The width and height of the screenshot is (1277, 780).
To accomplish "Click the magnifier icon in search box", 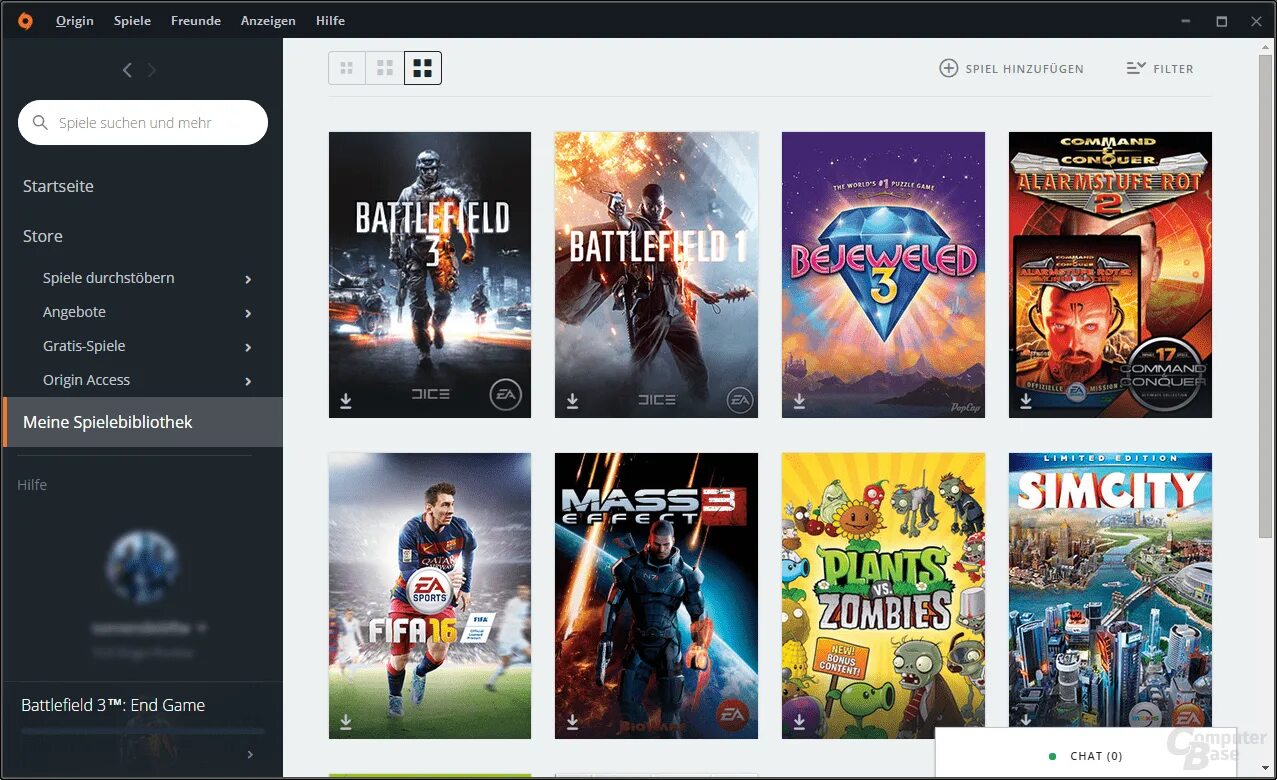I will click(40, 123).
